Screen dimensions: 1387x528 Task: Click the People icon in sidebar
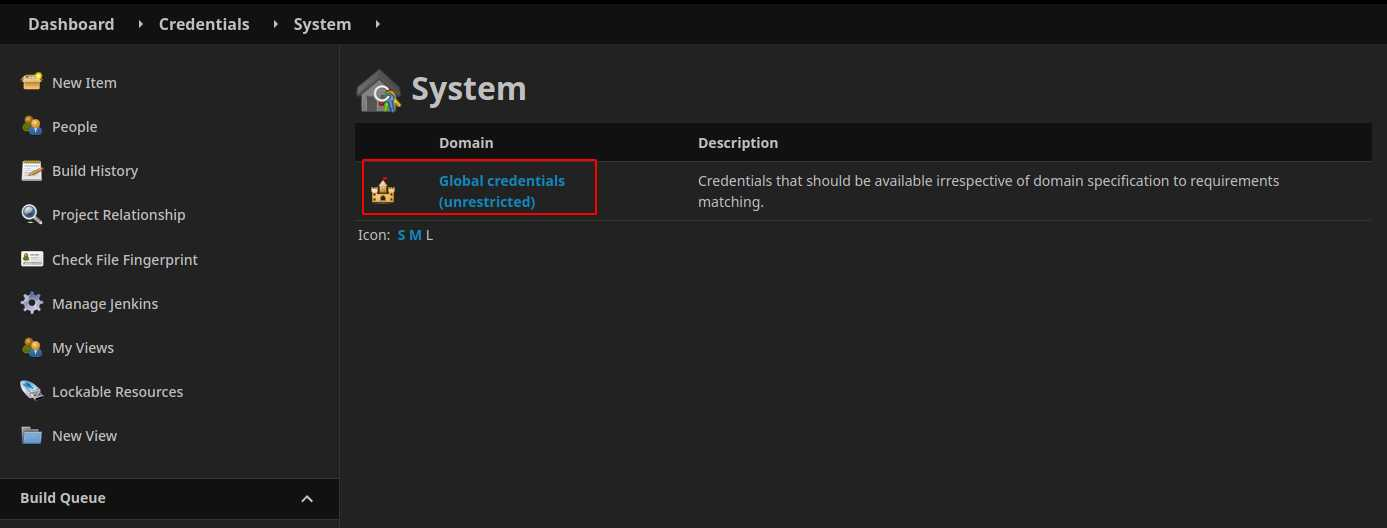pos(32,126)
